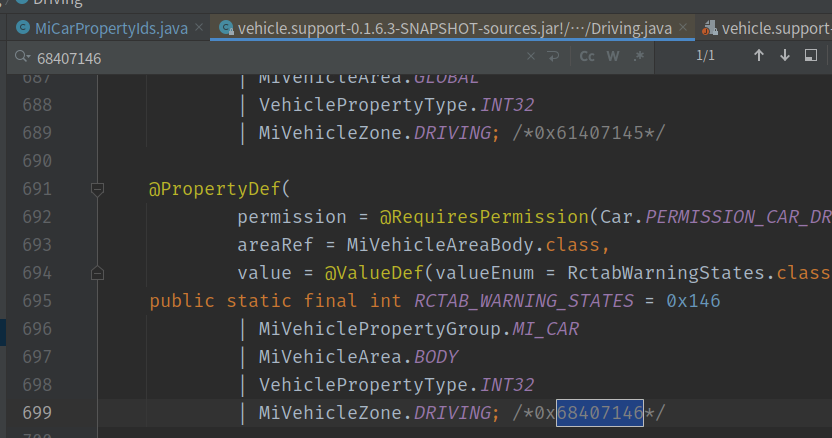Toggle Regex search option
Image resolution: width=832 pixels, height=438 pixels.
[639, 56]
